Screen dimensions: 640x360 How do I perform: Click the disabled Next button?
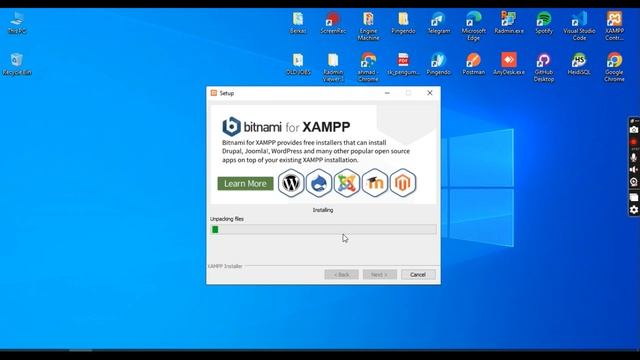(x=380, y=275)
